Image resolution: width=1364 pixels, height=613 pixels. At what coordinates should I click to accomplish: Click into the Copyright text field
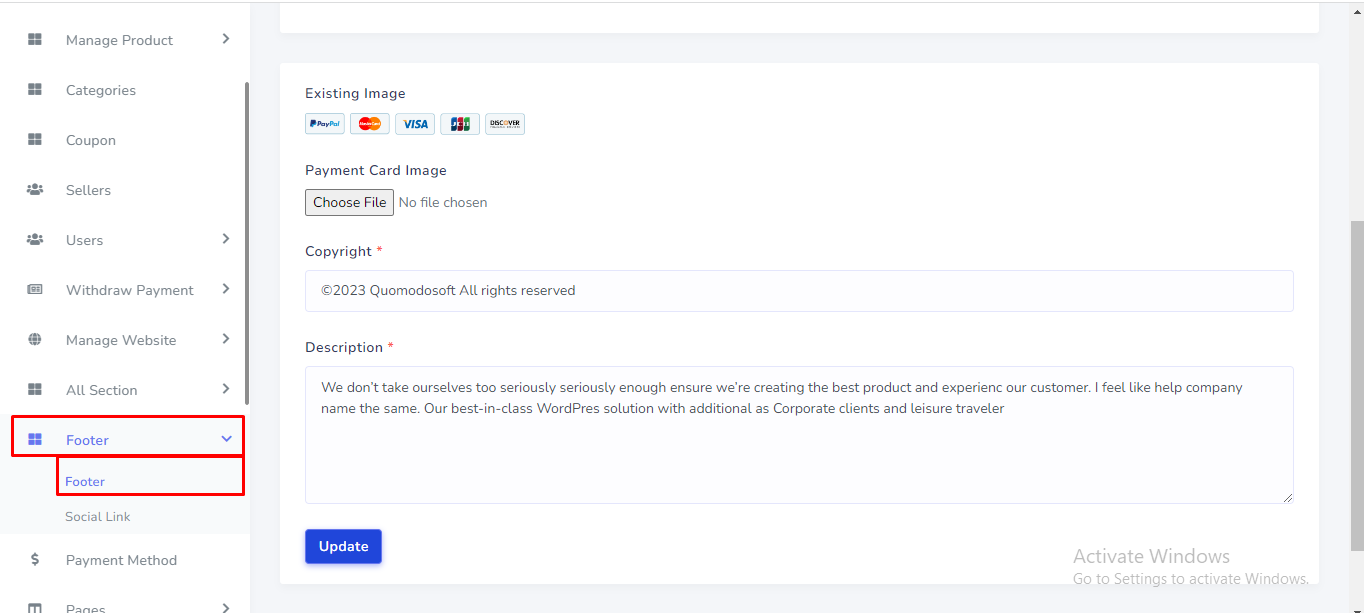pyautogui.click(x=798, y=291)
